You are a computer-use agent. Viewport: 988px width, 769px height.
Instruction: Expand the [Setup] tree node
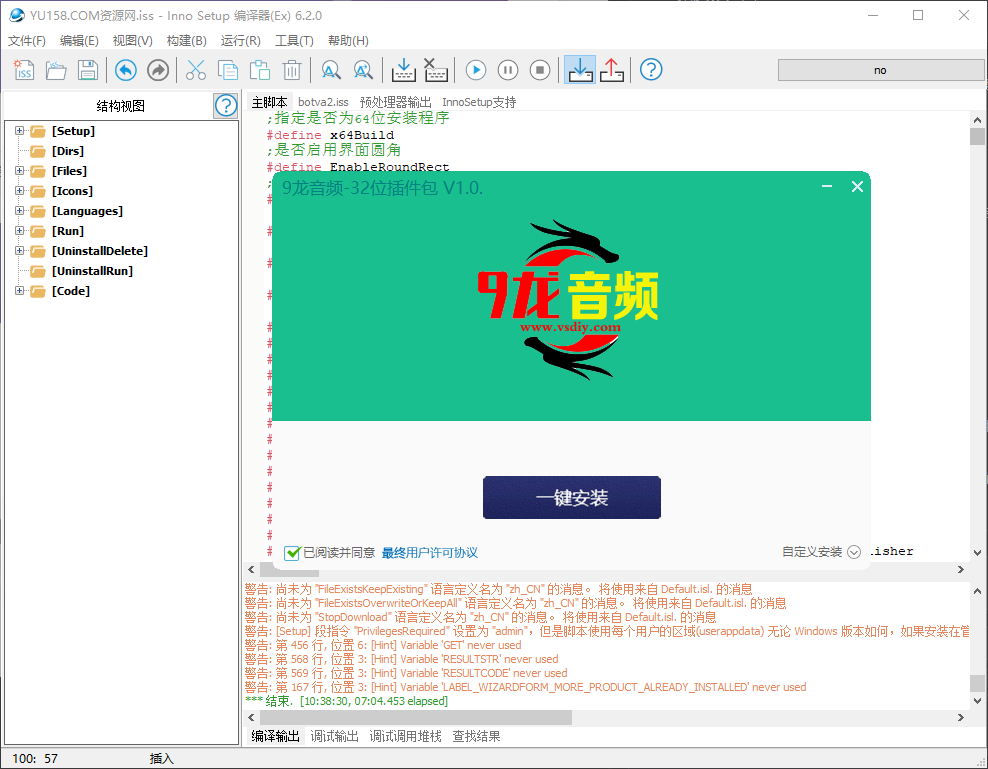coord(19,131)
